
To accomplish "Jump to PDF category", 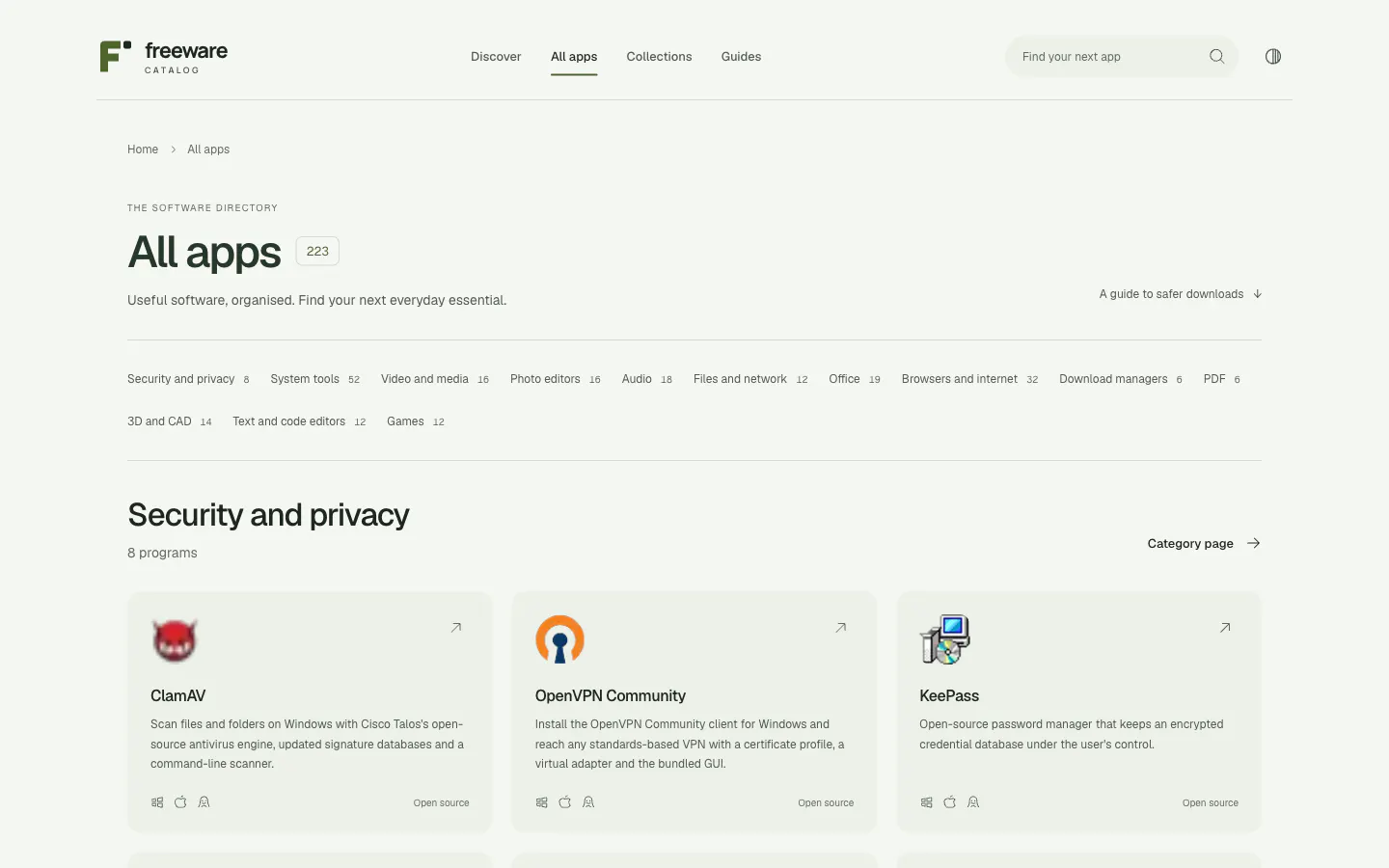I will coord(1222,379).
